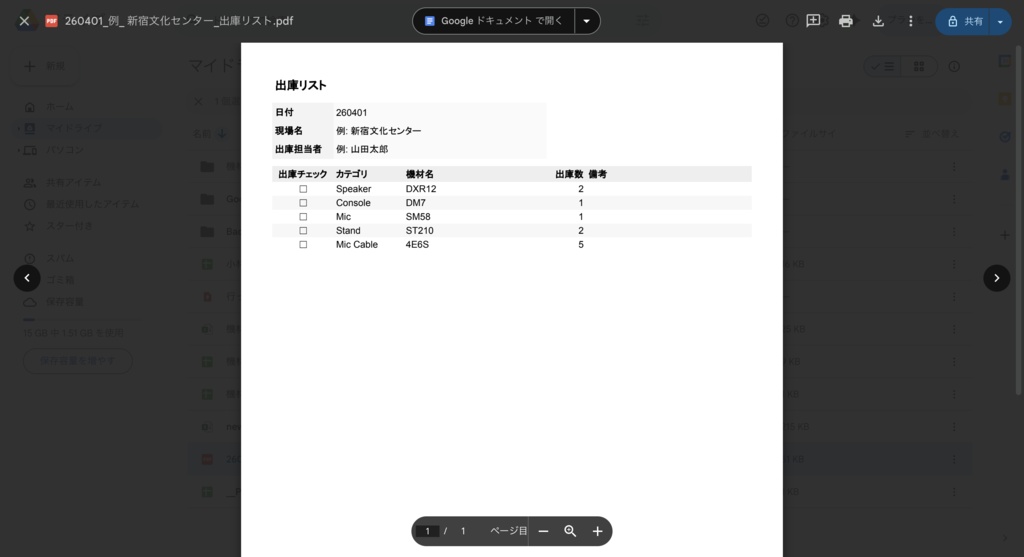Screen dimensions: 1024x557
Task: Click the 出庫数 column header
Action: (x=569, y=174)
